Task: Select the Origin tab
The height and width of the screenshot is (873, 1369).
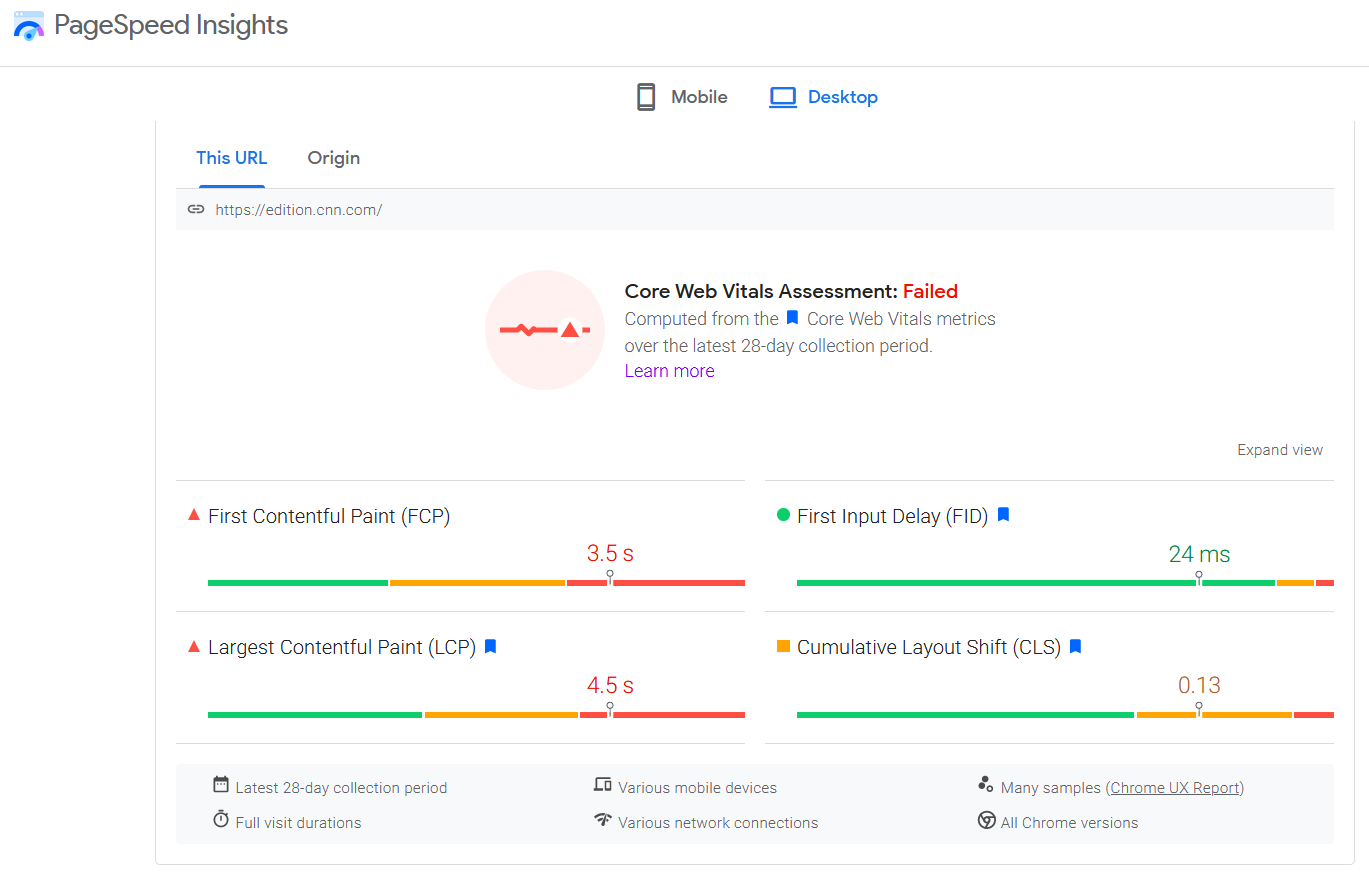Action: click(334, 158)
